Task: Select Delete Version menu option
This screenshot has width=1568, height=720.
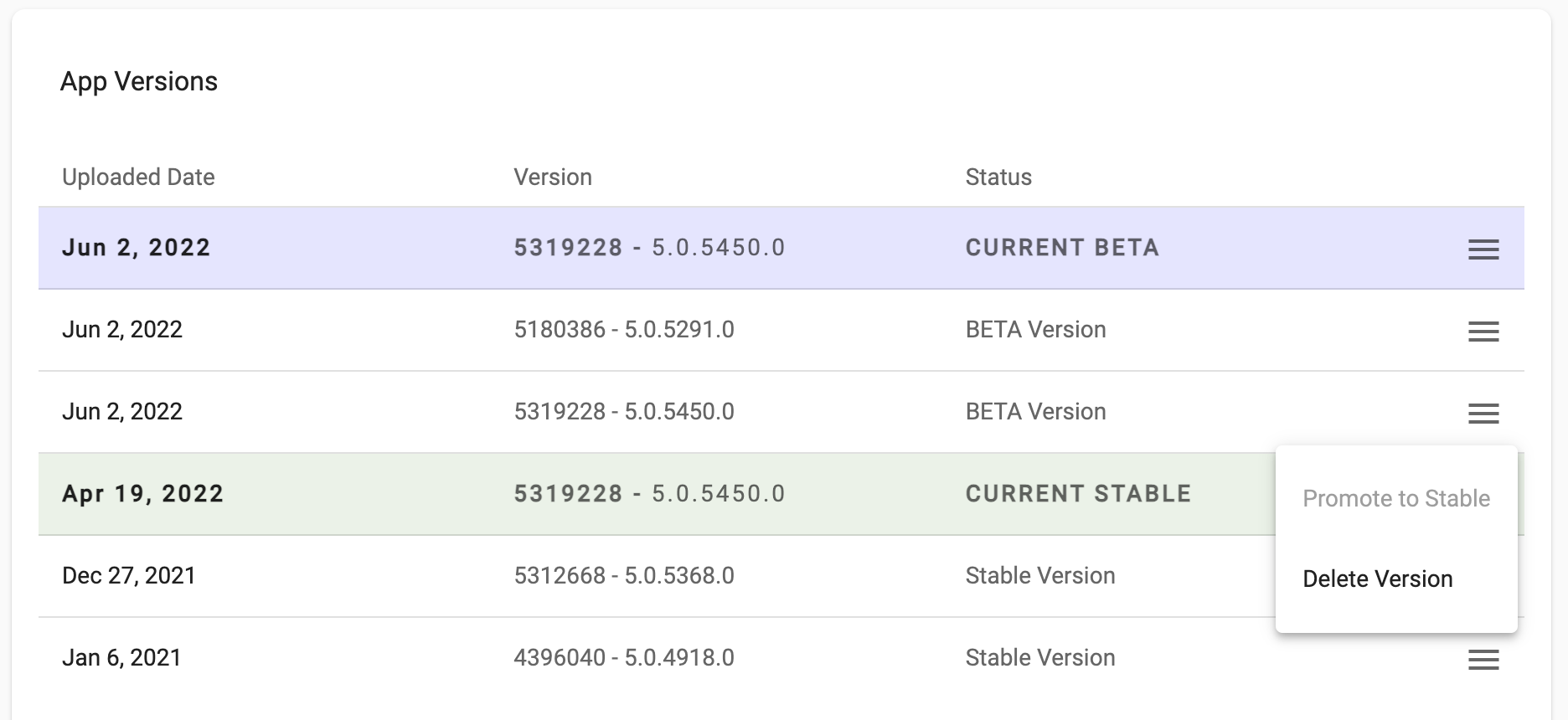Action: coord(1378,579)
